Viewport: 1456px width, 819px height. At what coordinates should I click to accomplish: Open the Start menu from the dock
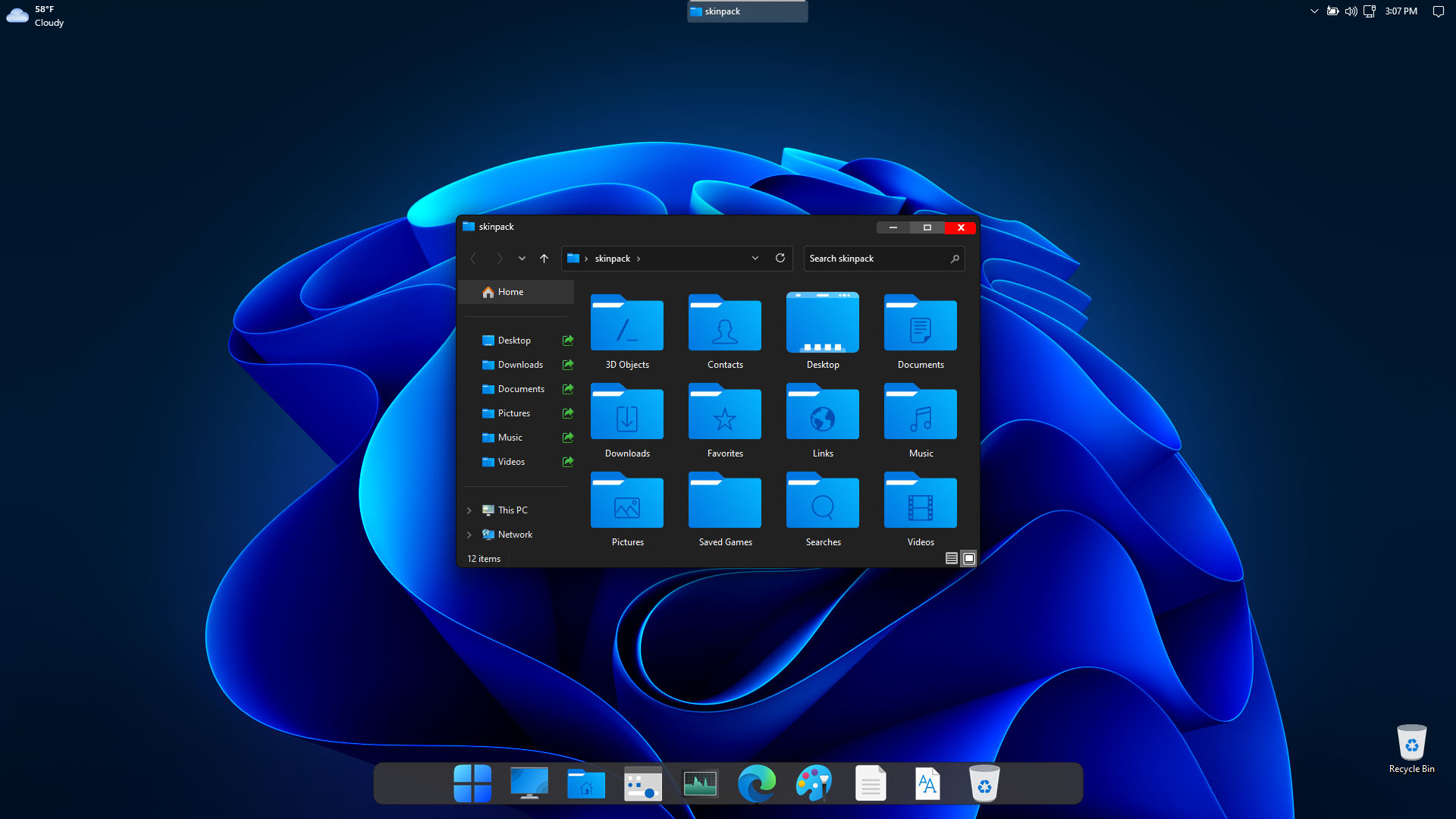point(472,783)
